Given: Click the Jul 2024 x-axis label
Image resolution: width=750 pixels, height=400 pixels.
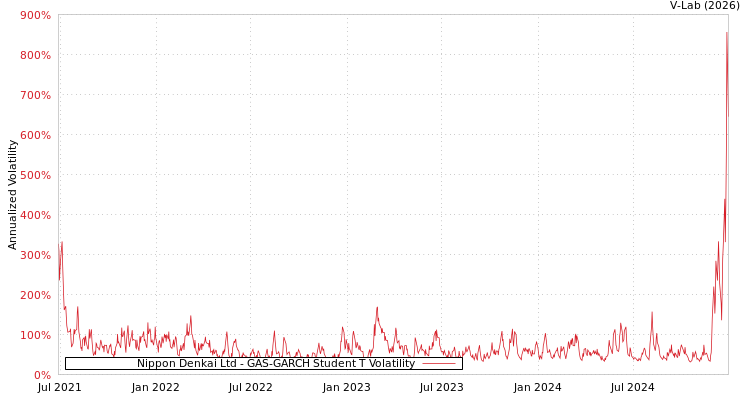Looking at the screenshot, I should click(x=632, y=388).
